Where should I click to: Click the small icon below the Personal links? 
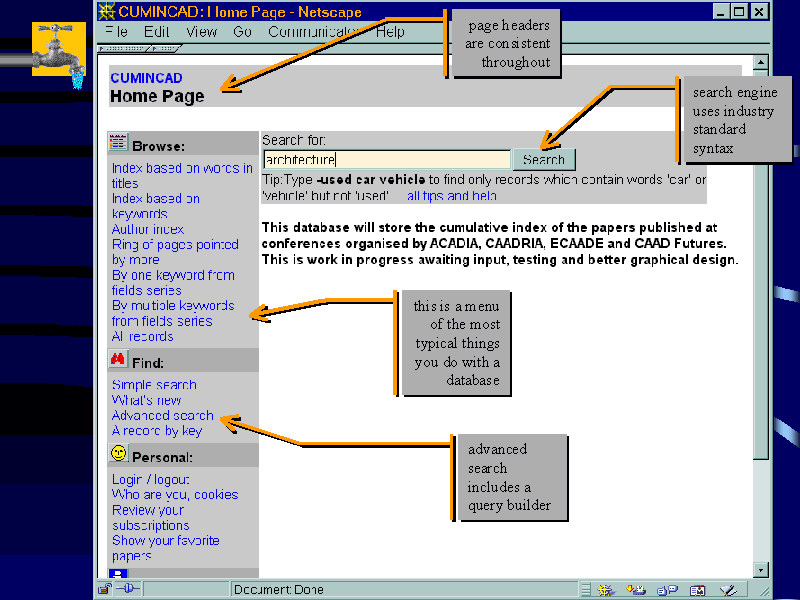click(x=118, y=571)
